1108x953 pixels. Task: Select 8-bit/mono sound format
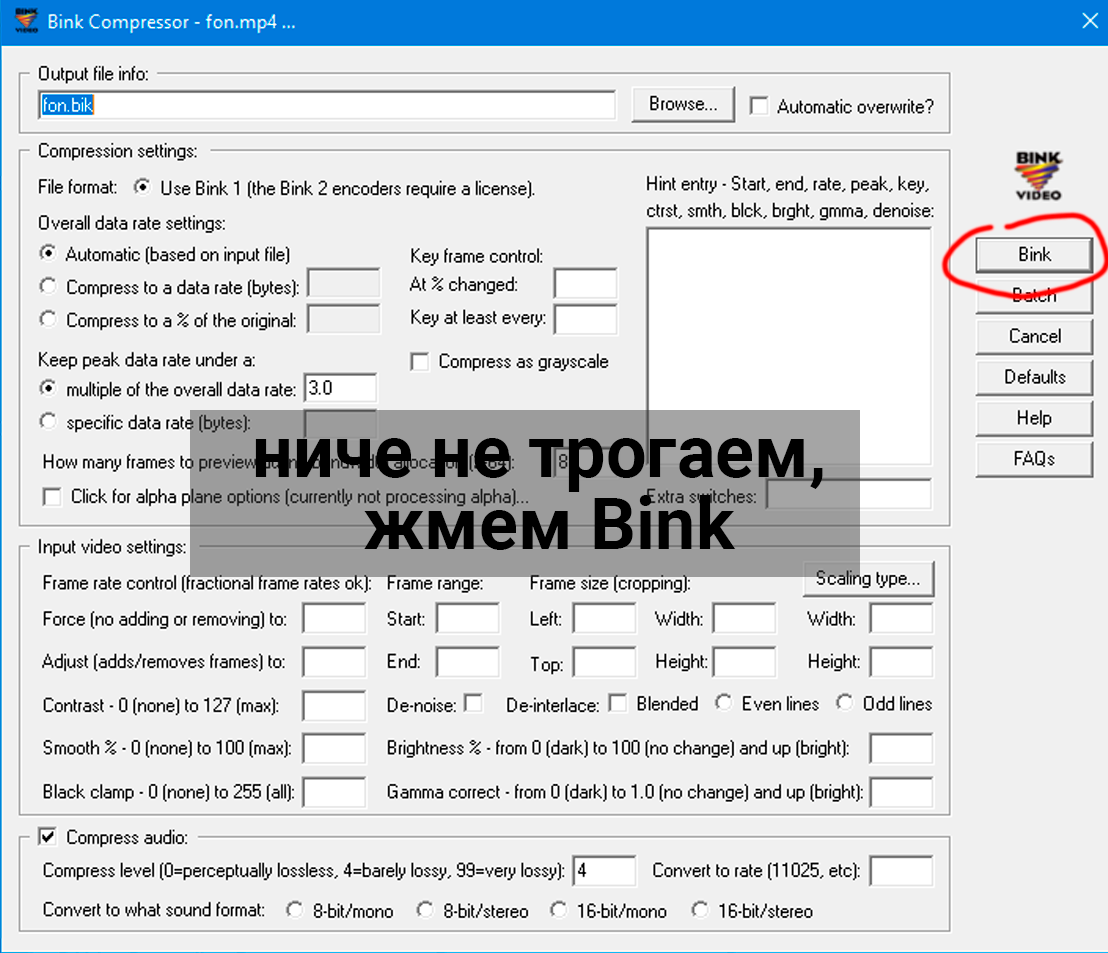point(295,910)
